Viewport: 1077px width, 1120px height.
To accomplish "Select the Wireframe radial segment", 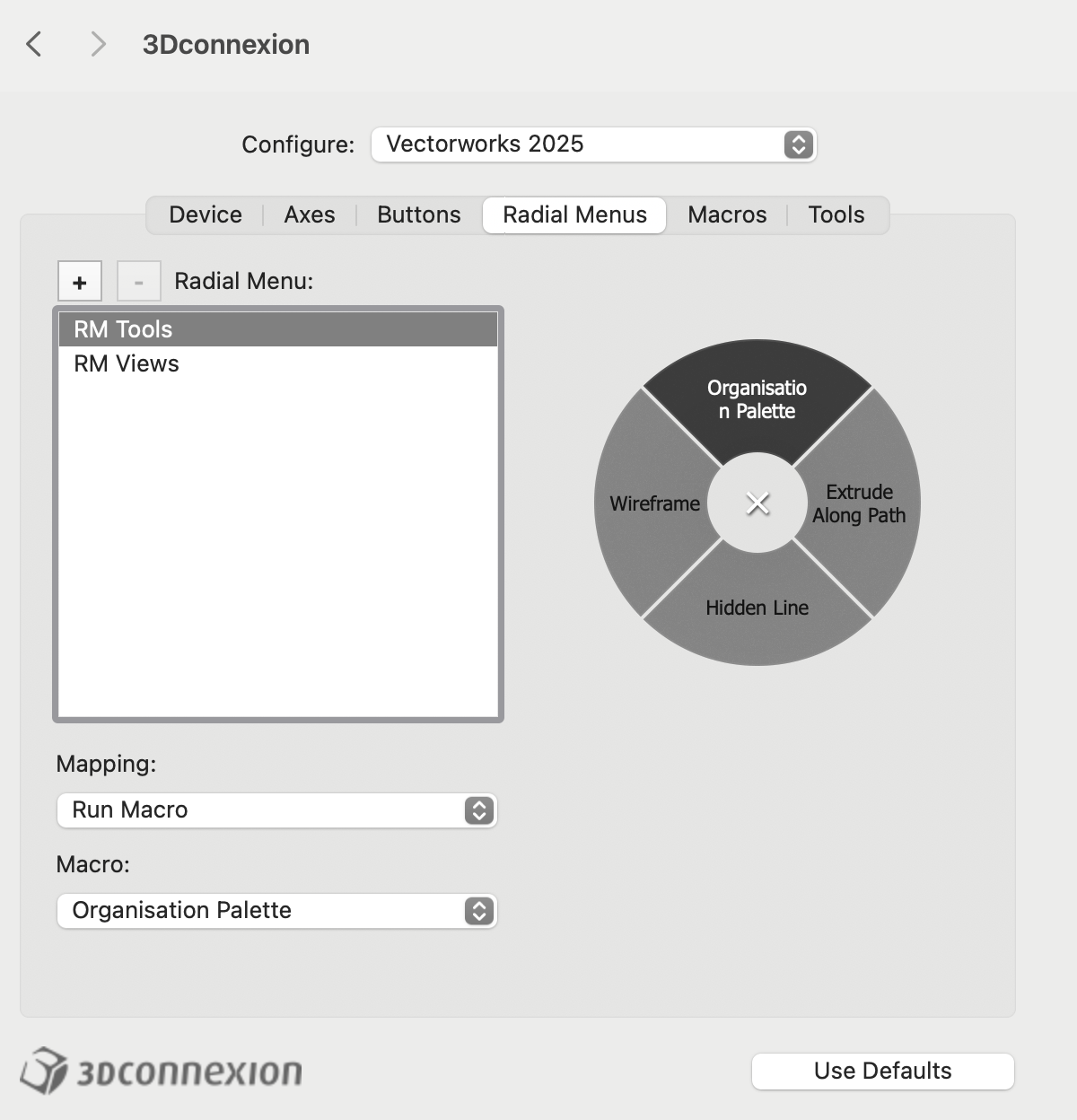I will click(x=654, y=503).
